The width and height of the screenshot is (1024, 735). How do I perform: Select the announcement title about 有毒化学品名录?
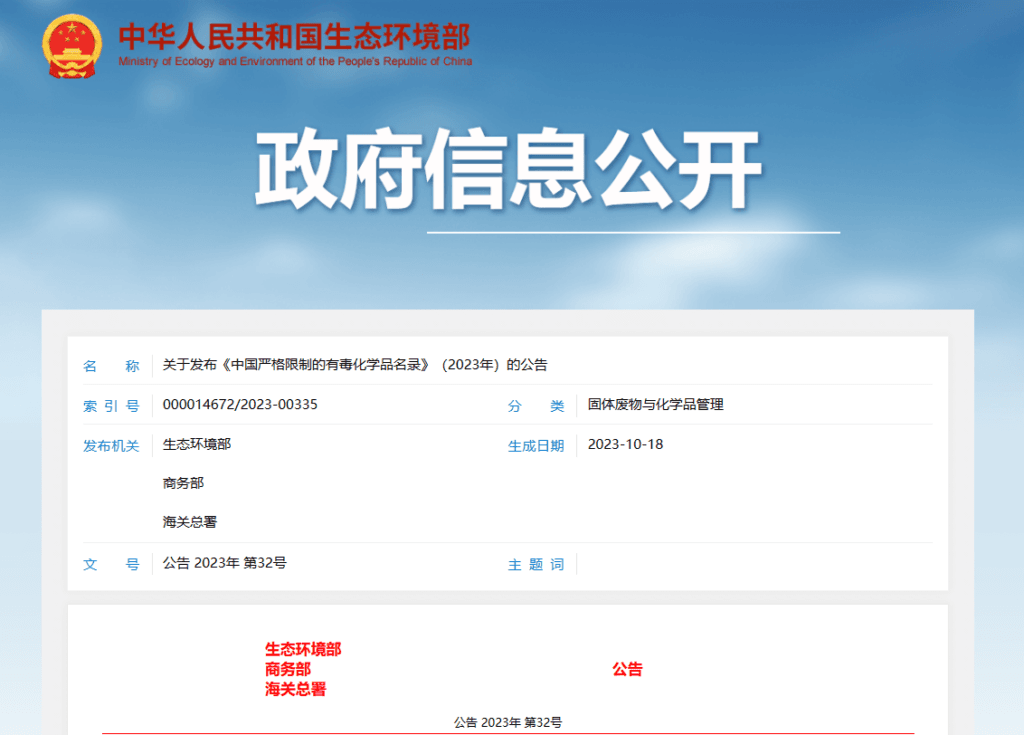coord(355,365)
